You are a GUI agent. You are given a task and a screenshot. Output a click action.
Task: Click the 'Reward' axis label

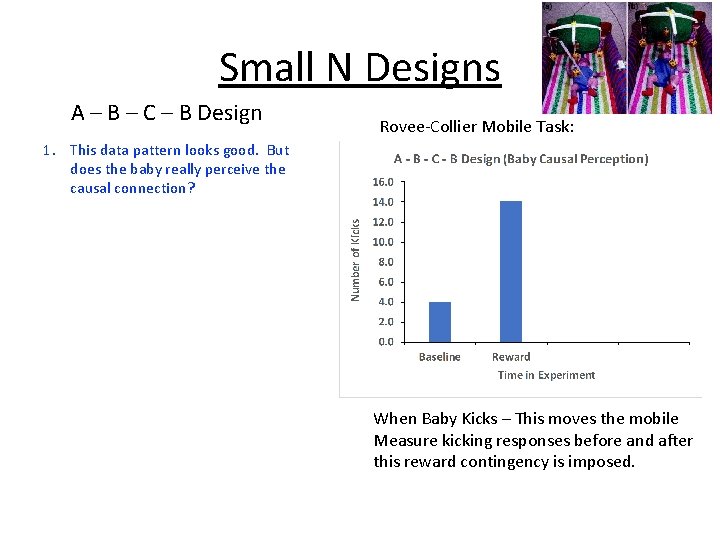[x=511, y=357]
